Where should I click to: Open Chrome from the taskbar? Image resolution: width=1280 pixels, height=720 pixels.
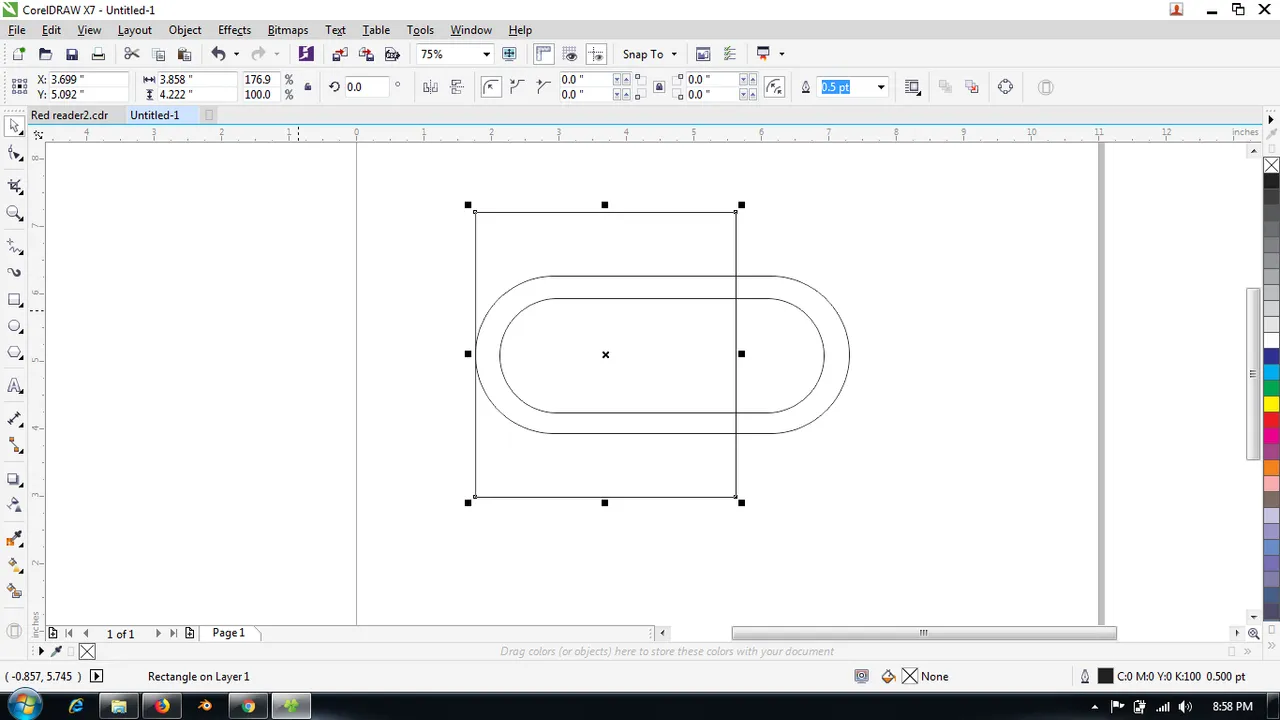(x=248, y=706)
